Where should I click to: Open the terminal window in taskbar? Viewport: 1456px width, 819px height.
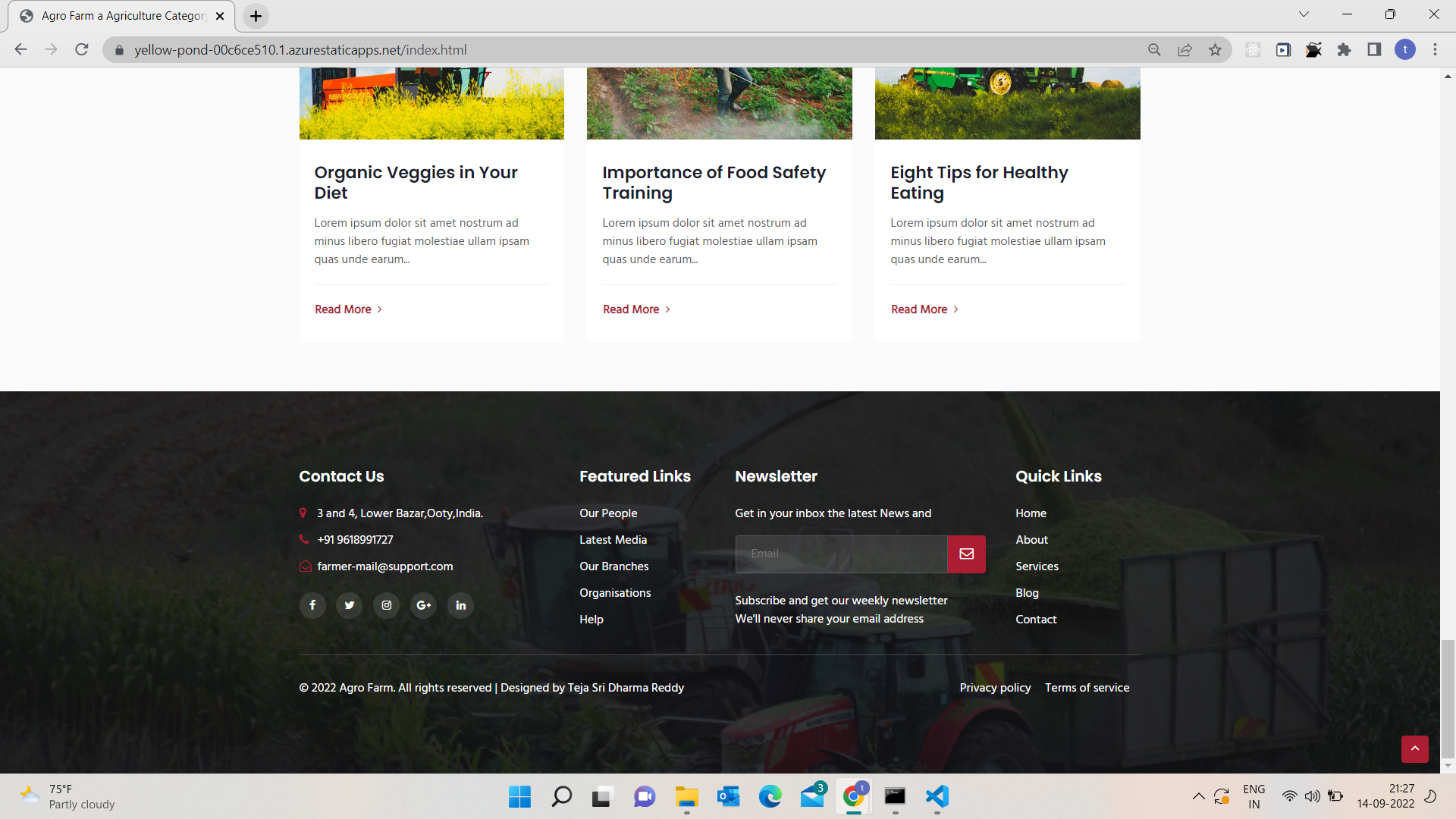click(896, 796)
